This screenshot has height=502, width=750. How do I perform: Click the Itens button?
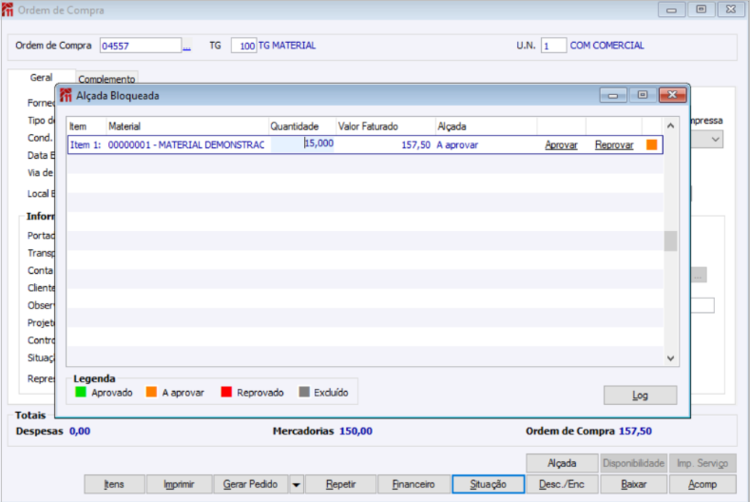pyautogui.click(x=114, y=484)
